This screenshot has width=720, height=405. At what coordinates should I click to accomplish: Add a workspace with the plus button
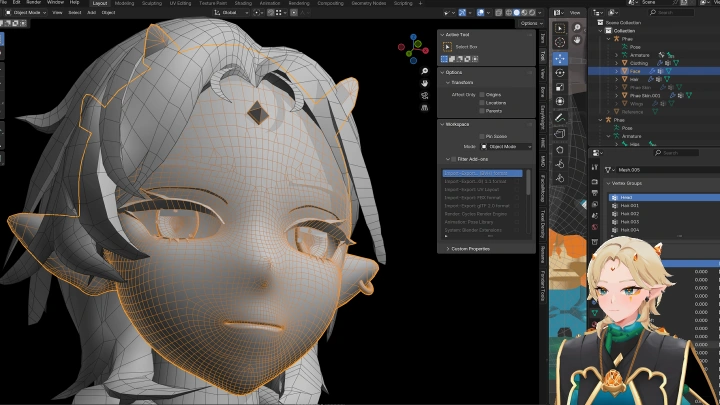(x=421, y=3)
